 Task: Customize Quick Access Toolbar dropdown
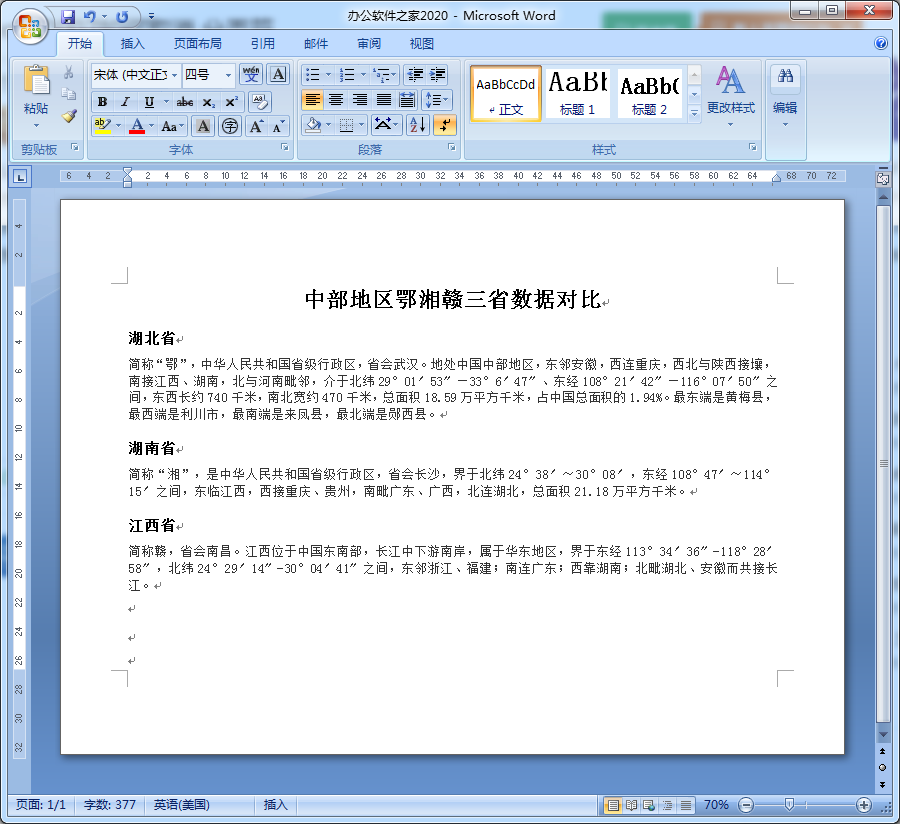tap(152, 16)
